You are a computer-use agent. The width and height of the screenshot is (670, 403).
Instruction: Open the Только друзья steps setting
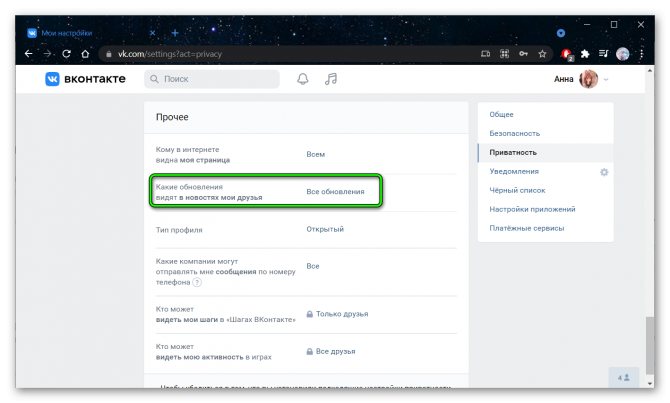[x=341, y=314]
